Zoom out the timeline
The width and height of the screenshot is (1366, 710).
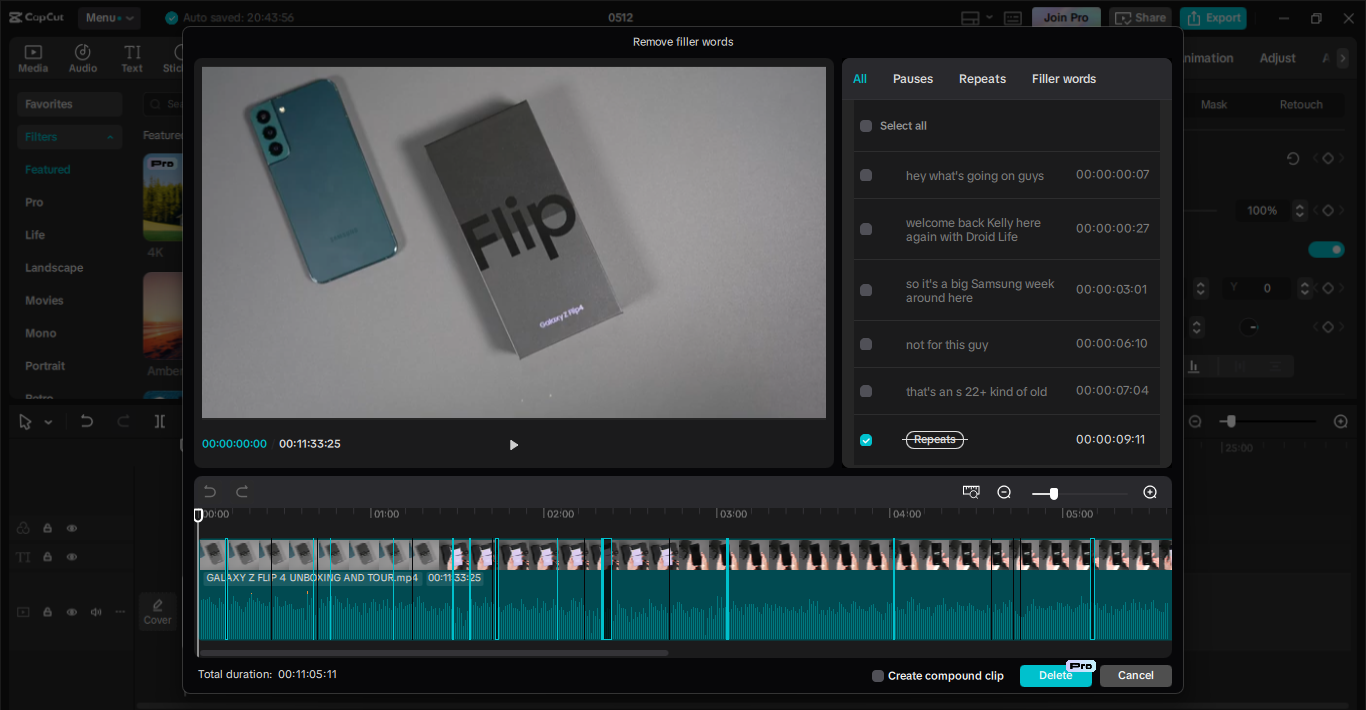click(1003, 492)
